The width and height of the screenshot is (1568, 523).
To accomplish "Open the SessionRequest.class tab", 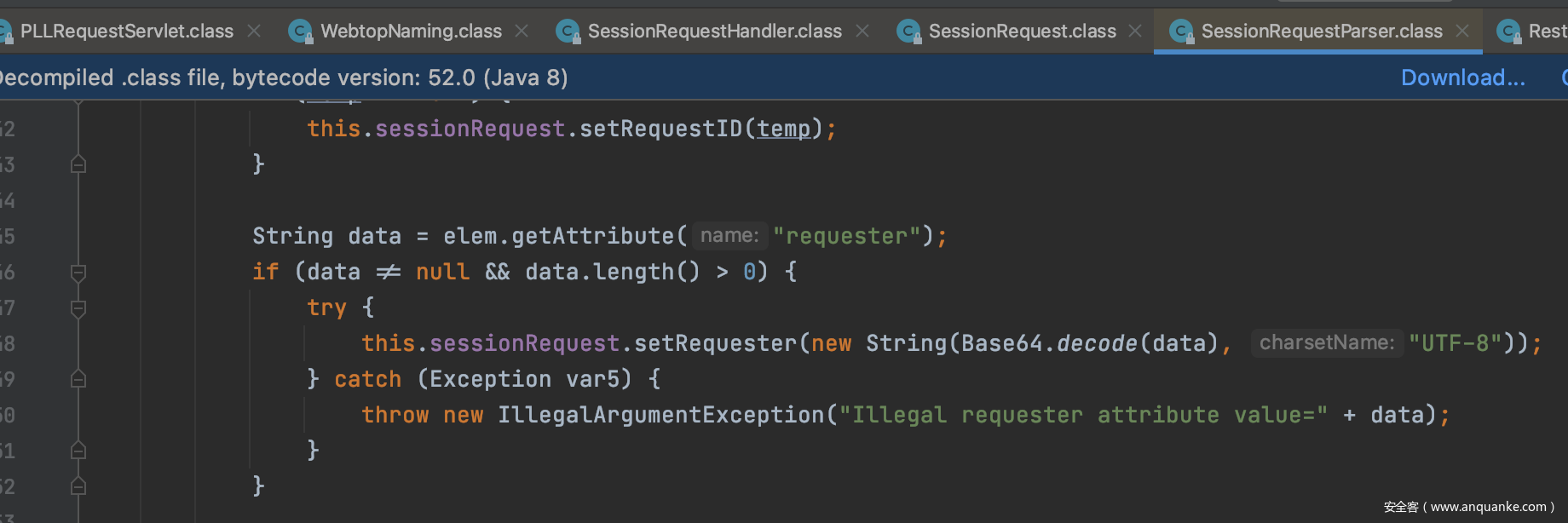I will pos(1022,32).
